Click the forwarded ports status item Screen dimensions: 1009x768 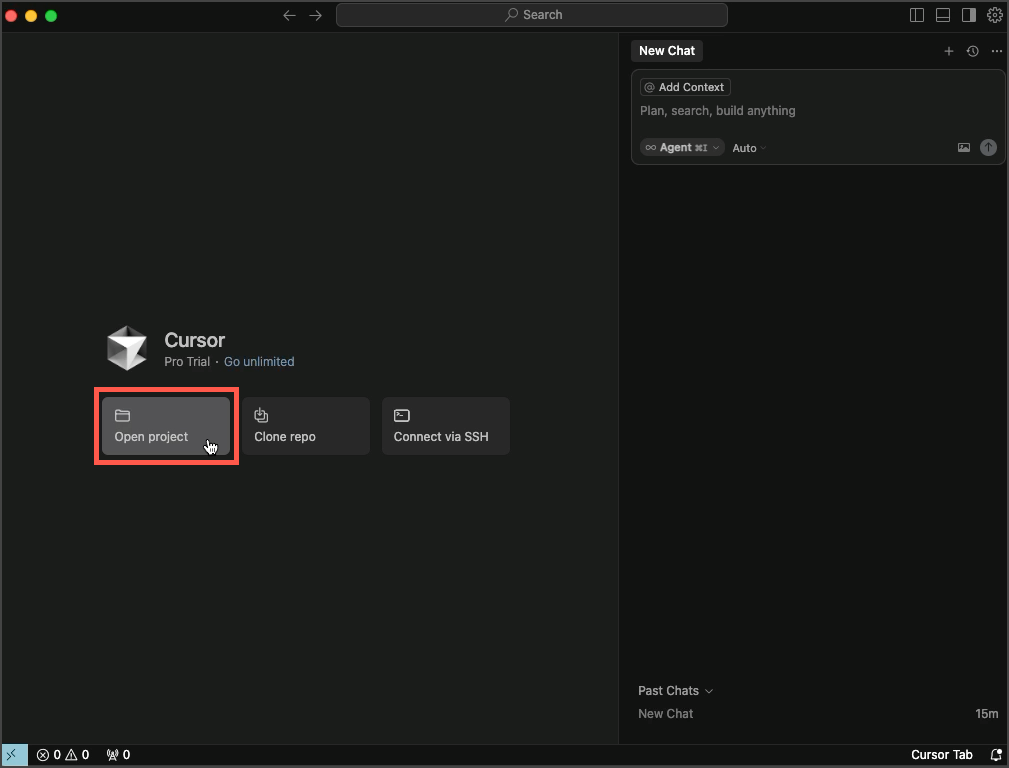(x=118, y=754)
